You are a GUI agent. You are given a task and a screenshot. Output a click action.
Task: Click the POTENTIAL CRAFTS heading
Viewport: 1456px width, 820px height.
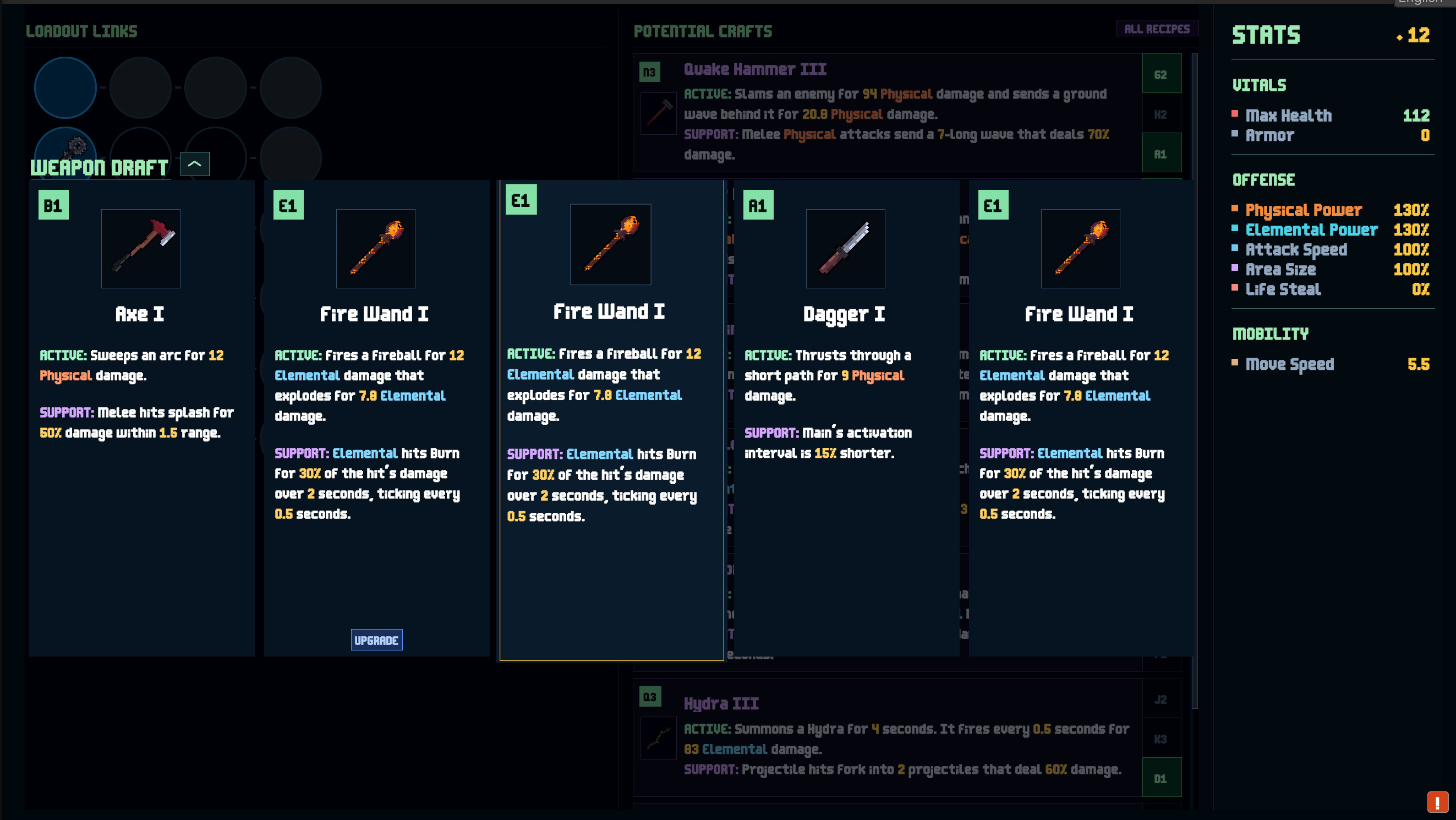point(703,31)
